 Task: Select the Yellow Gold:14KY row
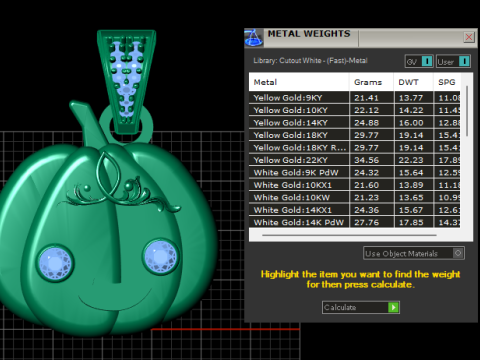[354, 123]
